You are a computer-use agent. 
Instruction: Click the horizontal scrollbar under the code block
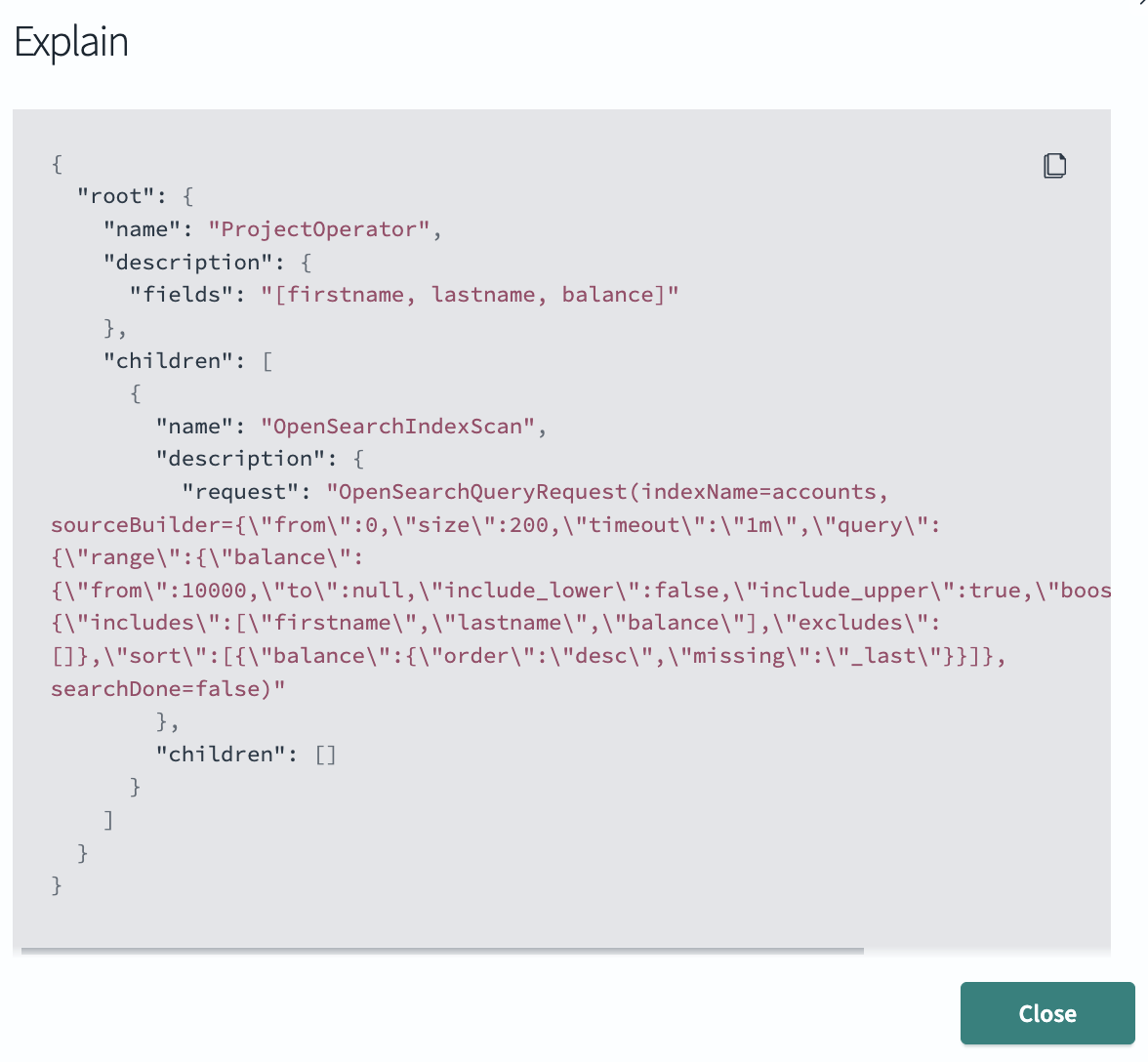click(x=442, y=951)
